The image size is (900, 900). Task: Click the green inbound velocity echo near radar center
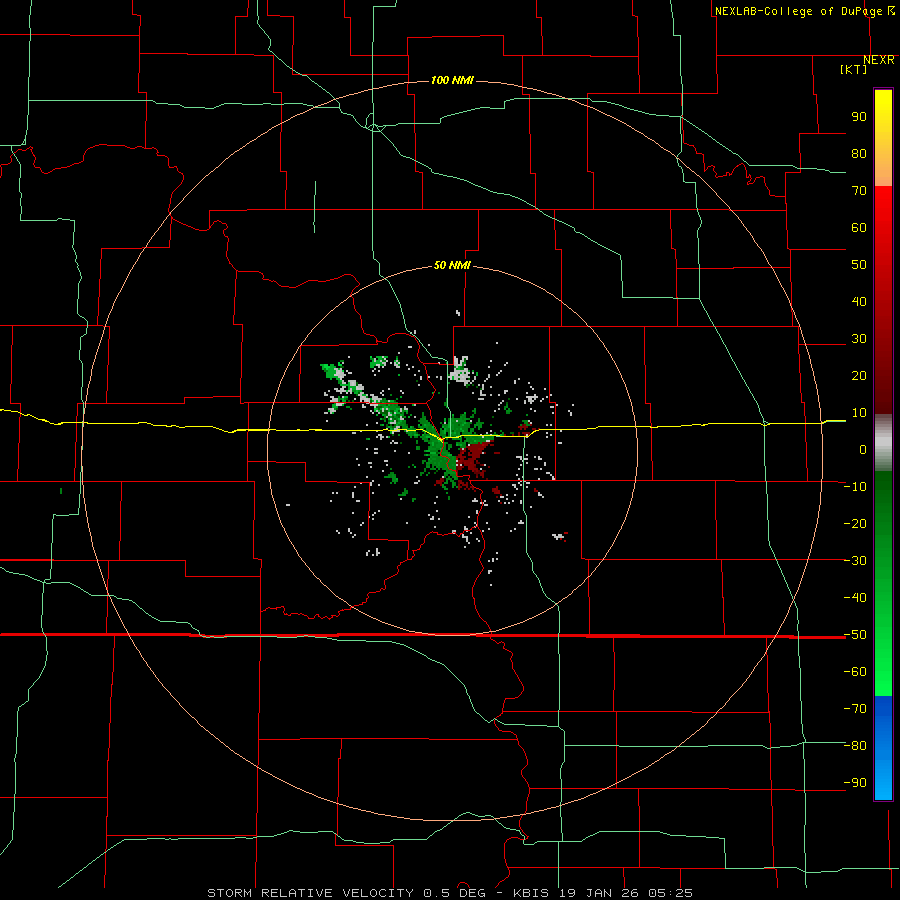(x=439, y=455)
